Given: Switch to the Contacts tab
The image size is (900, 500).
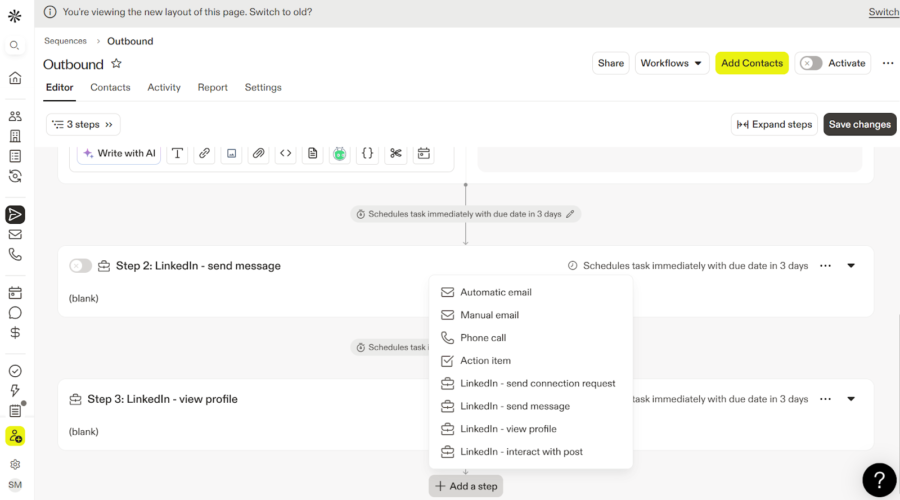Looking at the screenshot, I should [110, 87].
